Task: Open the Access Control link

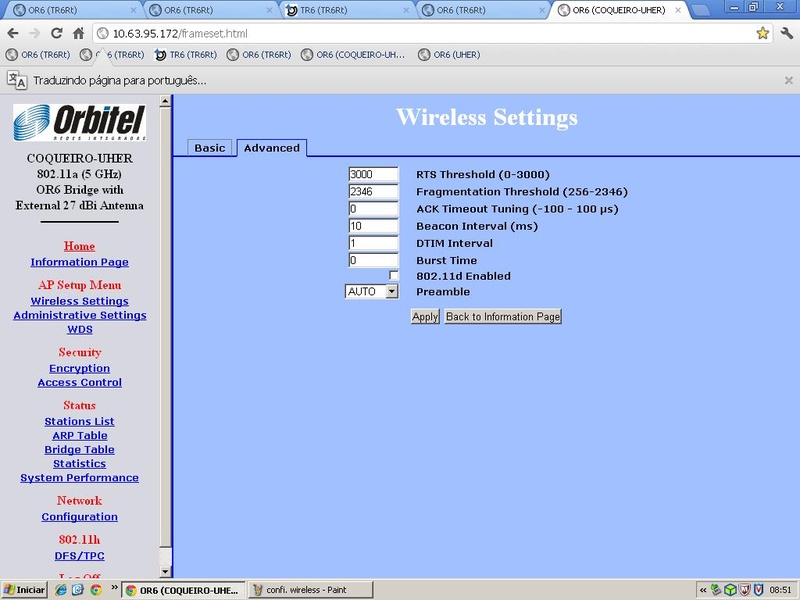Action: (x=80, y=383)
